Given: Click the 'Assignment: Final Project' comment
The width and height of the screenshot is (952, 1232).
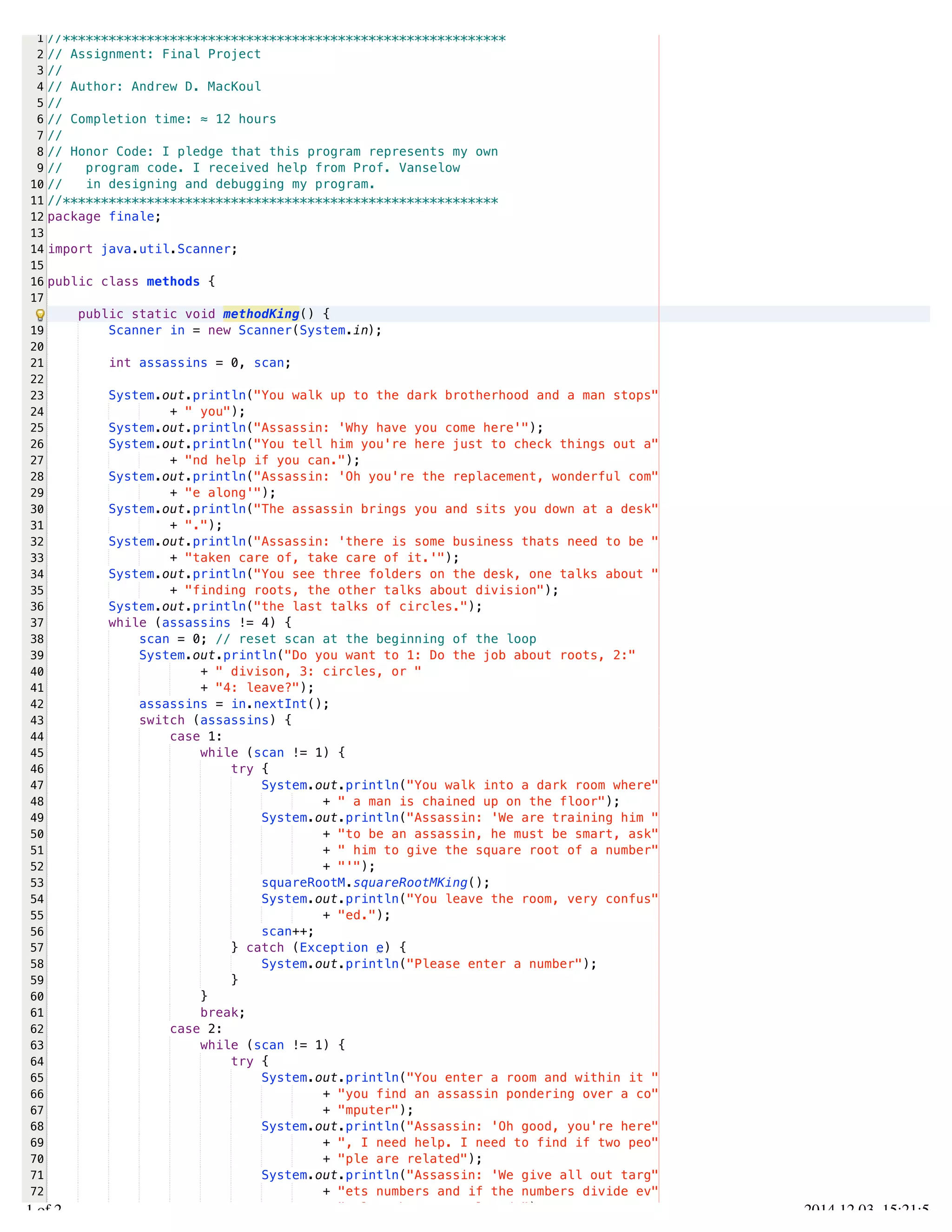Looking at the screenshot, I should coord(154,54).
